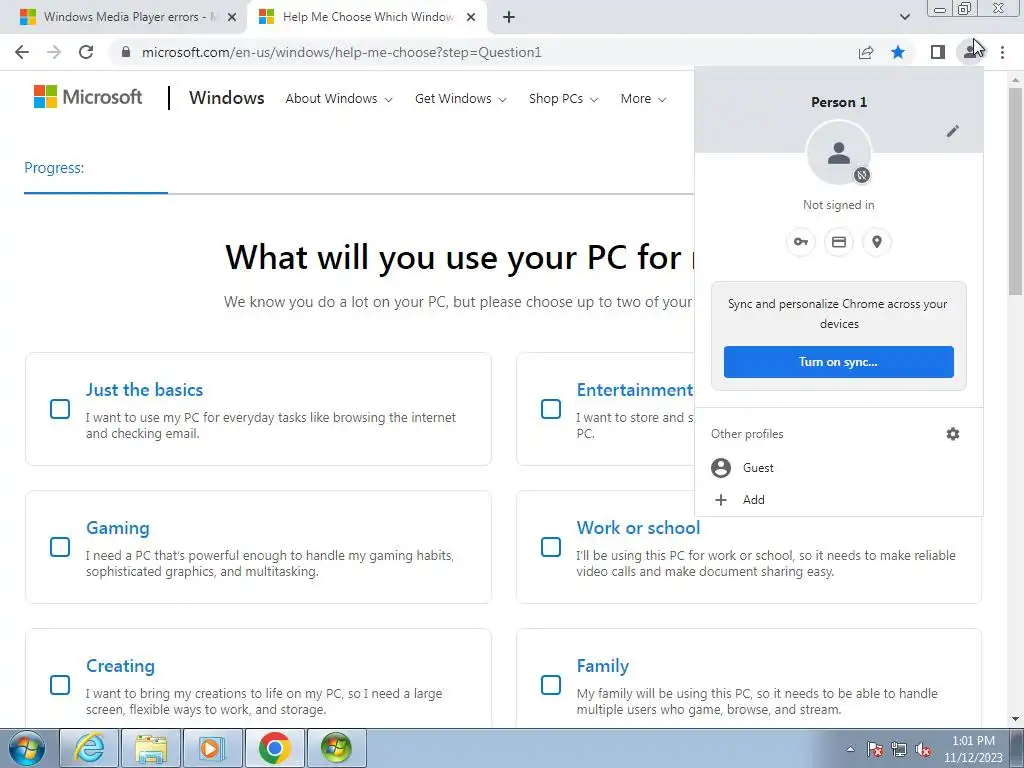
Task: Open Windows Explorer folder from taskbar
Action: point(151,748)
